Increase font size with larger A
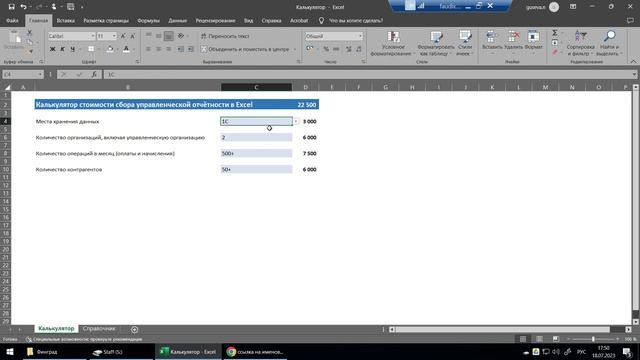Image resolution: width=640 pixels, height=360 pixels. [123, 36]
